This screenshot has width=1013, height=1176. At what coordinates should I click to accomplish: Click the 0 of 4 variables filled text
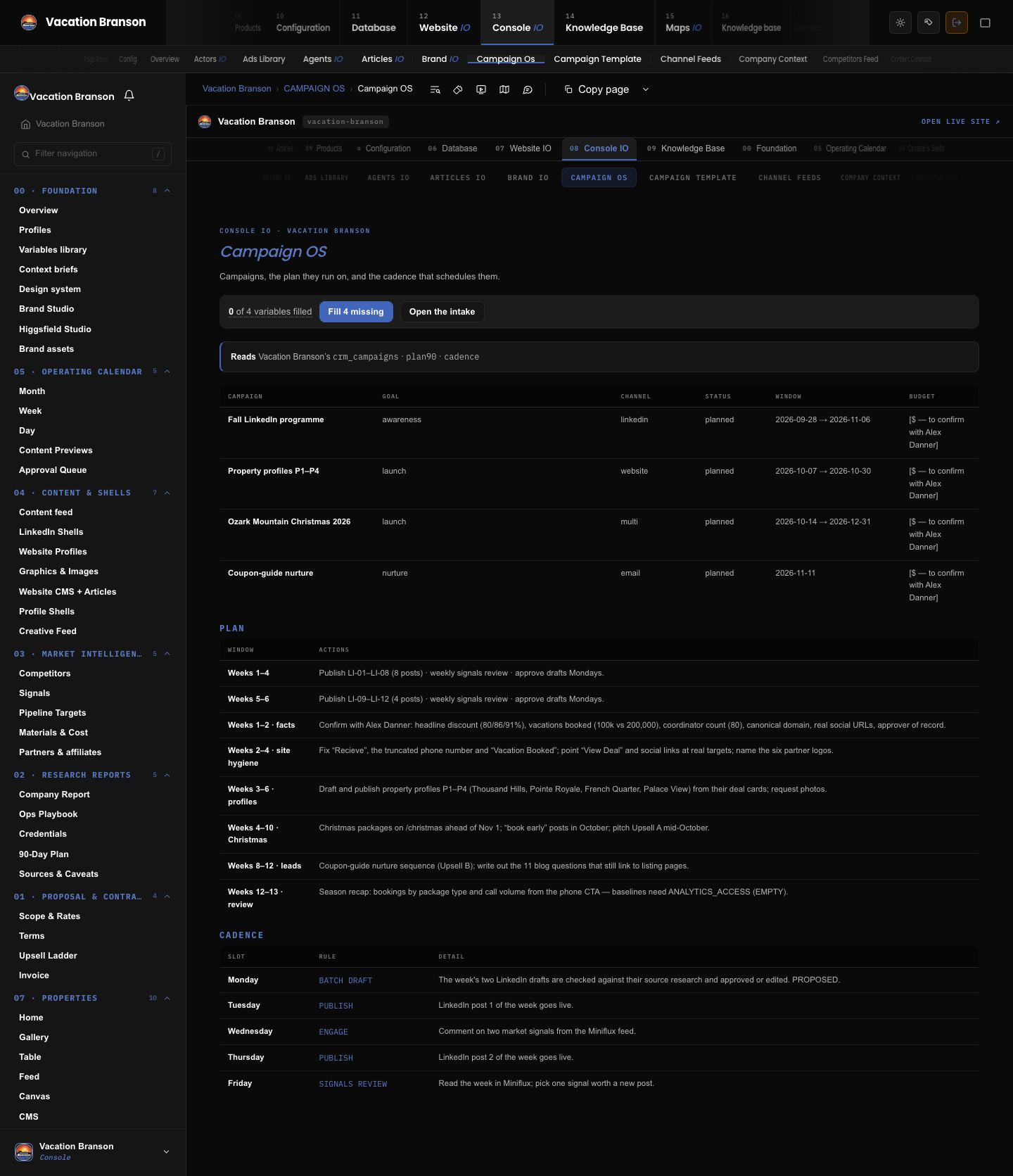point(270,312)
